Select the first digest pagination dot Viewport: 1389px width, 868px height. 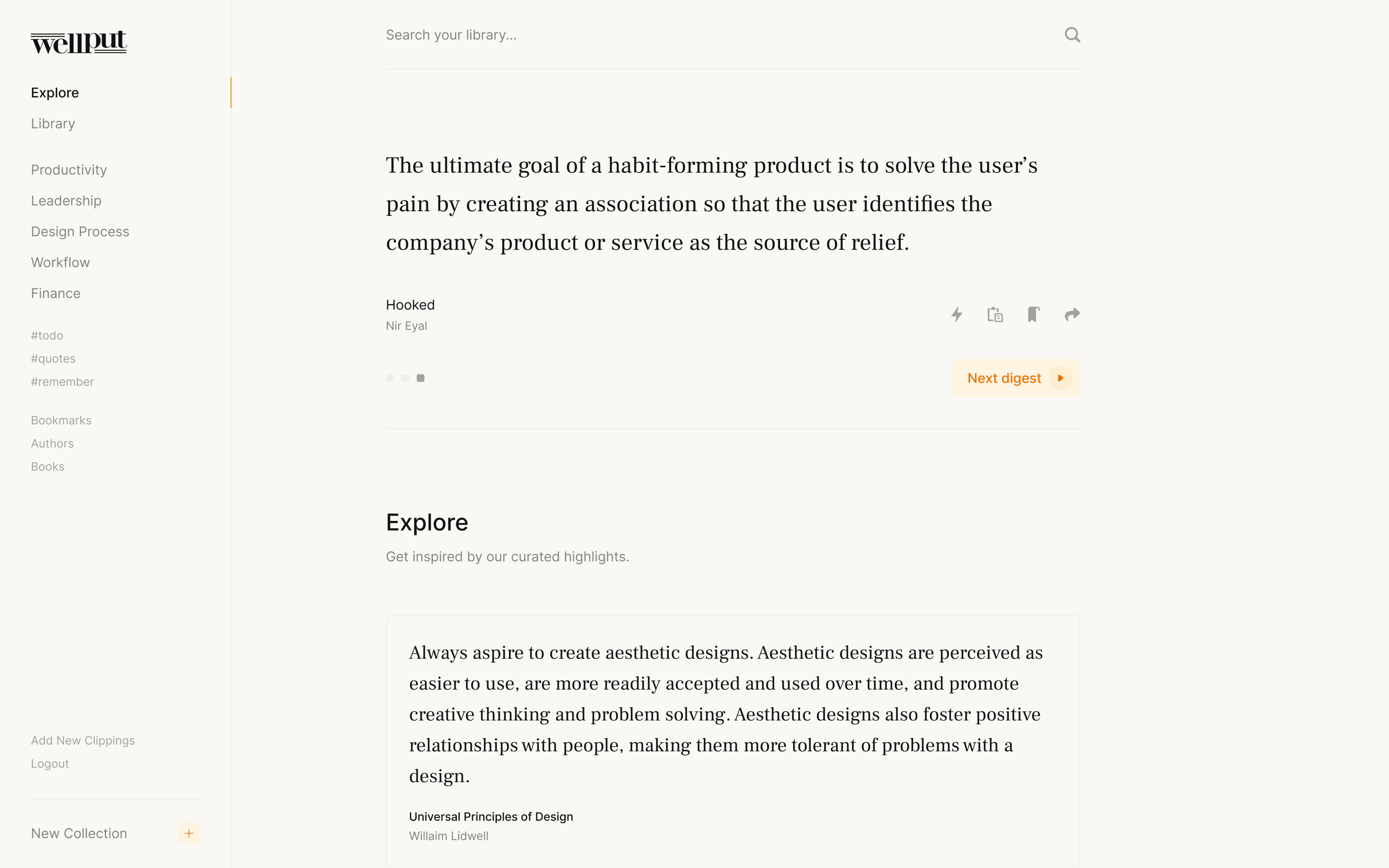point(390,378)
